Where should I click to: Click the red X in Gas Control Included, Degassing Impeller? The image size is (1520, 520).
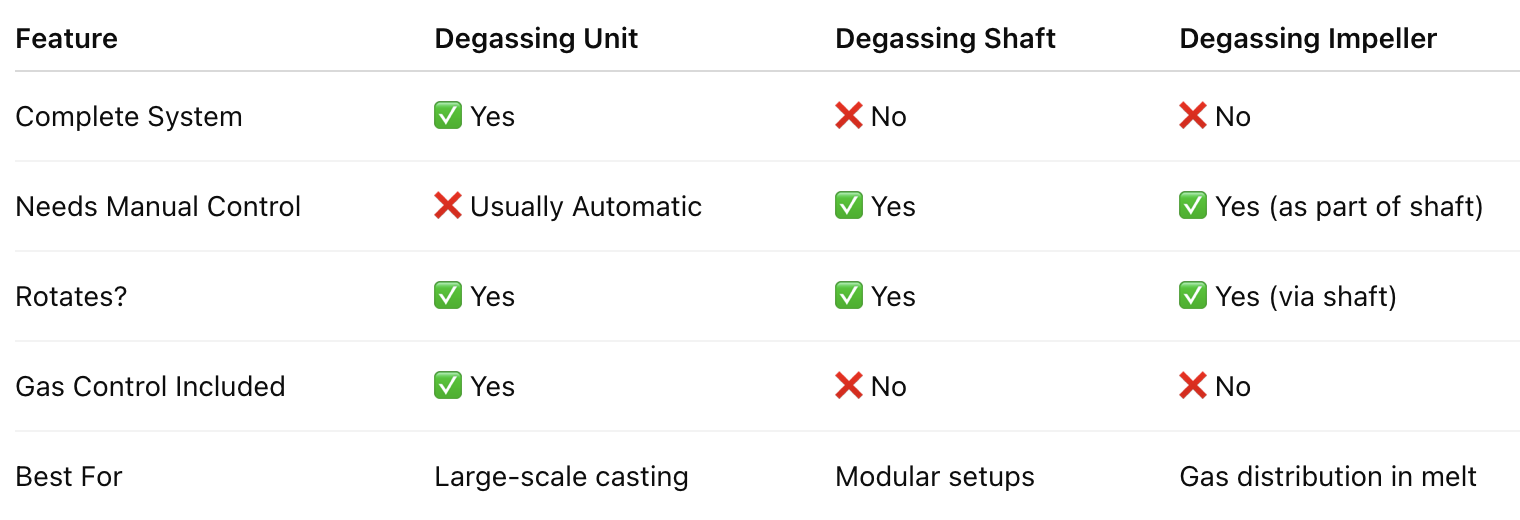(1193, 386)
